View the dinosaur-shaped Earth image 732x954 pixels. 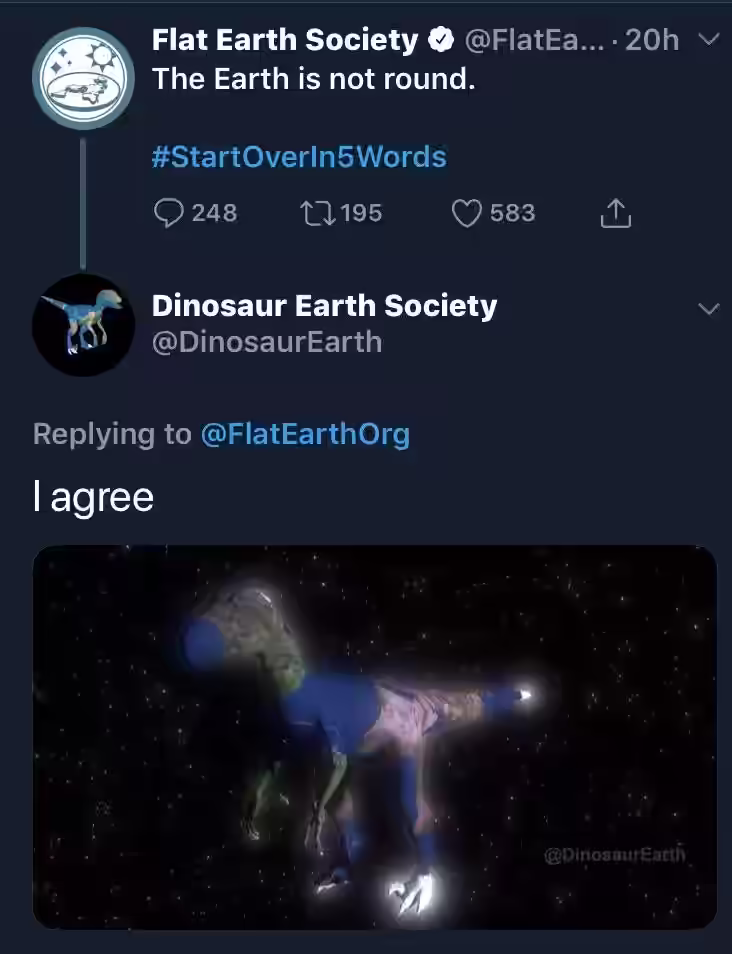pos(375,737)
